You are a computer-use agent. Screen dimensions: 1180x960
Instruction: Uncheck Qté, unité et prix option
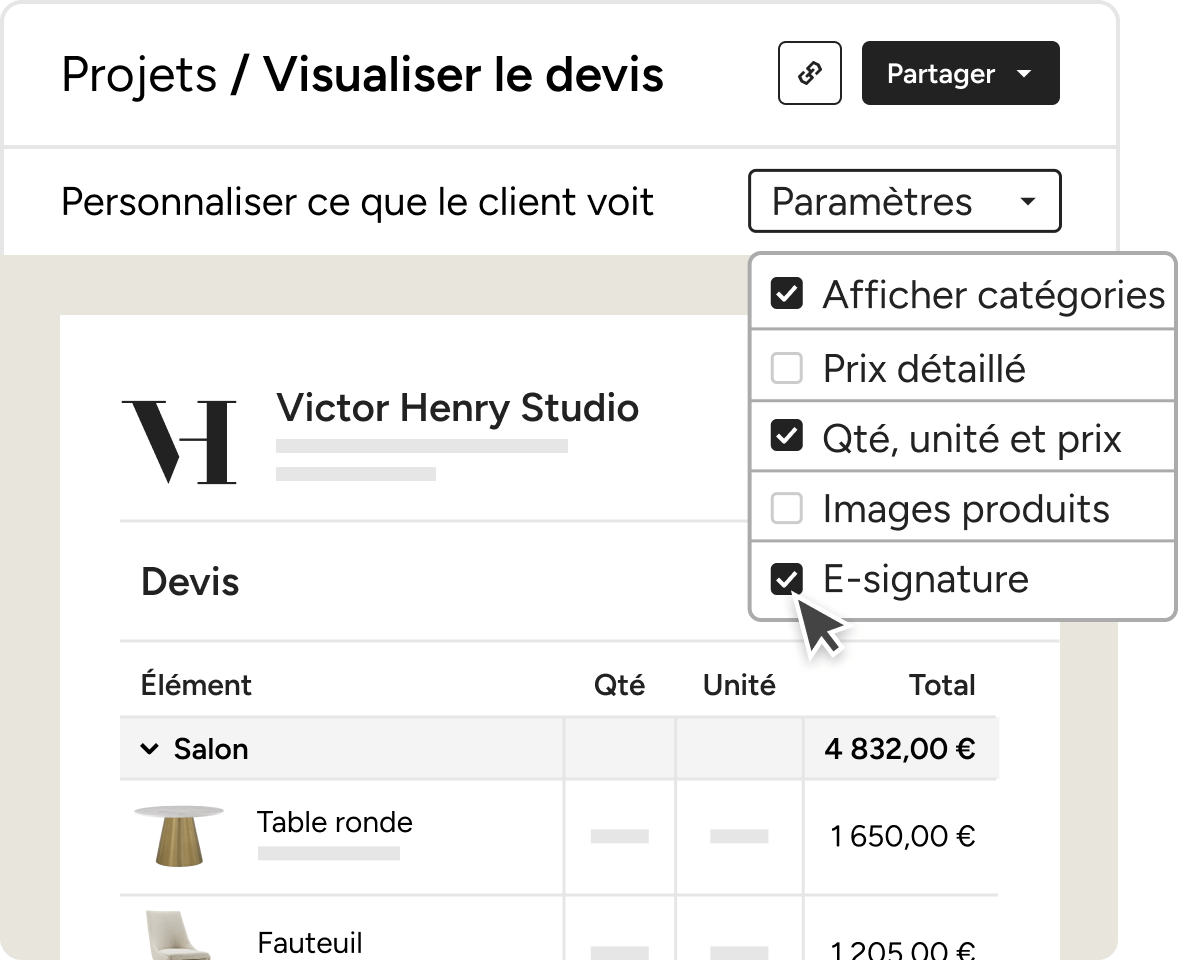point(787,436)
